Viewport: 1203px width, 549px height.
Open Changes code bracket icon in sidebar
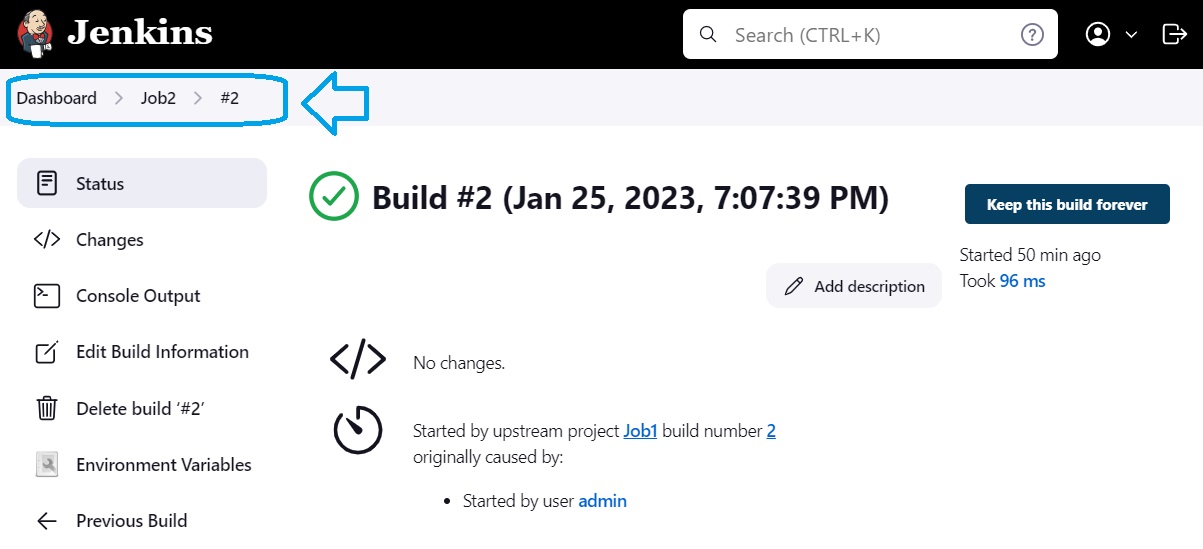(x=47, y=240)
